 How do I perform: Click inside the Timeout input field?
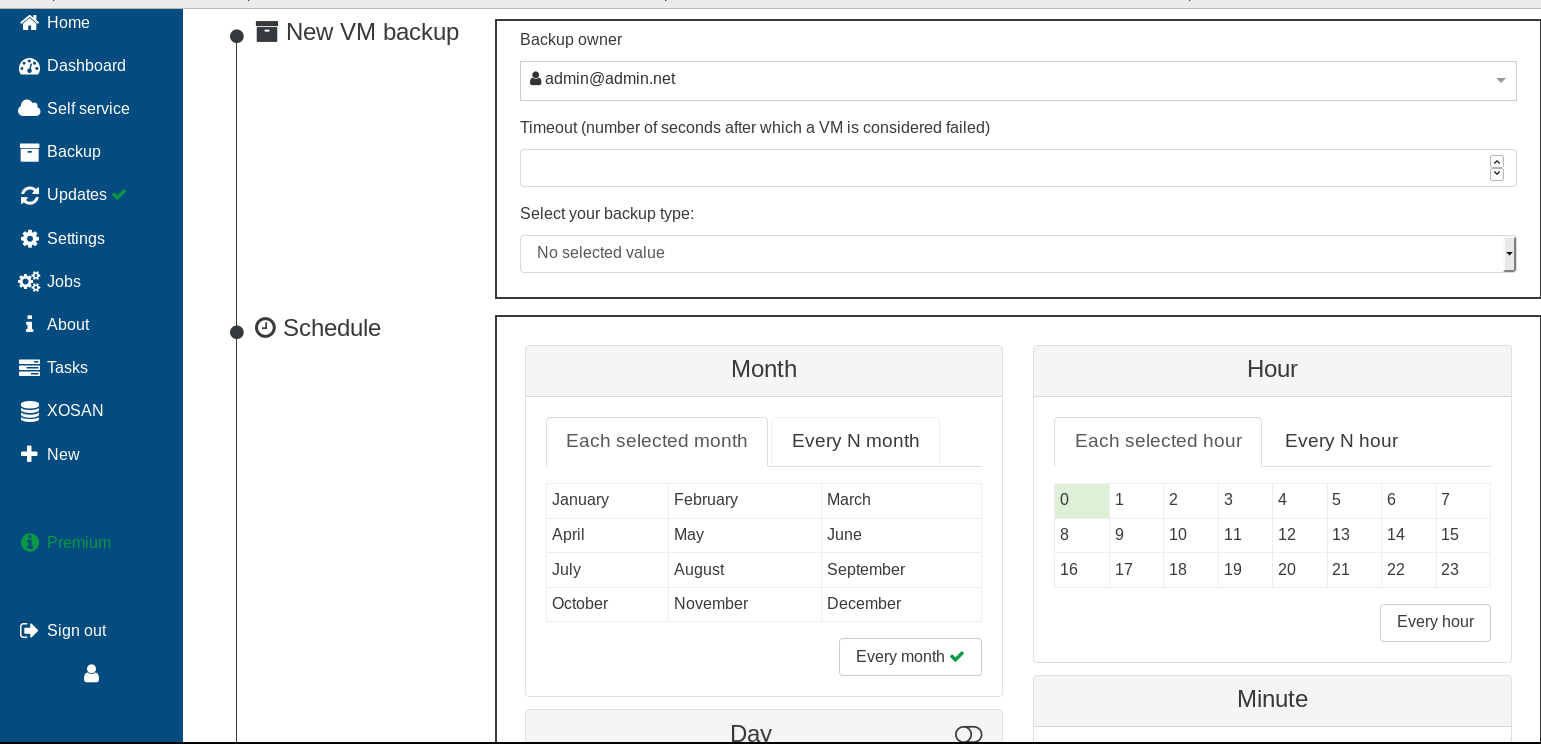(1005, 168)
